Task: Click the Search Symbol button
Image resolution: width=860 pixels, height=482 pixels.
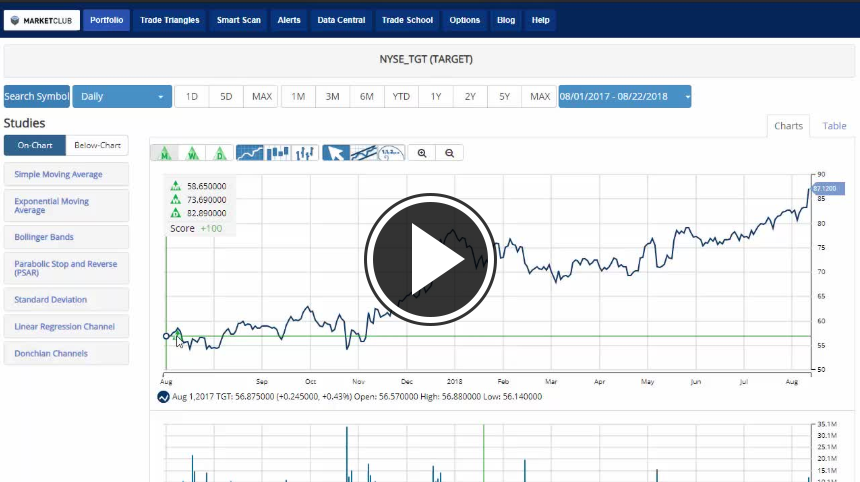Action: coord(37,97)
